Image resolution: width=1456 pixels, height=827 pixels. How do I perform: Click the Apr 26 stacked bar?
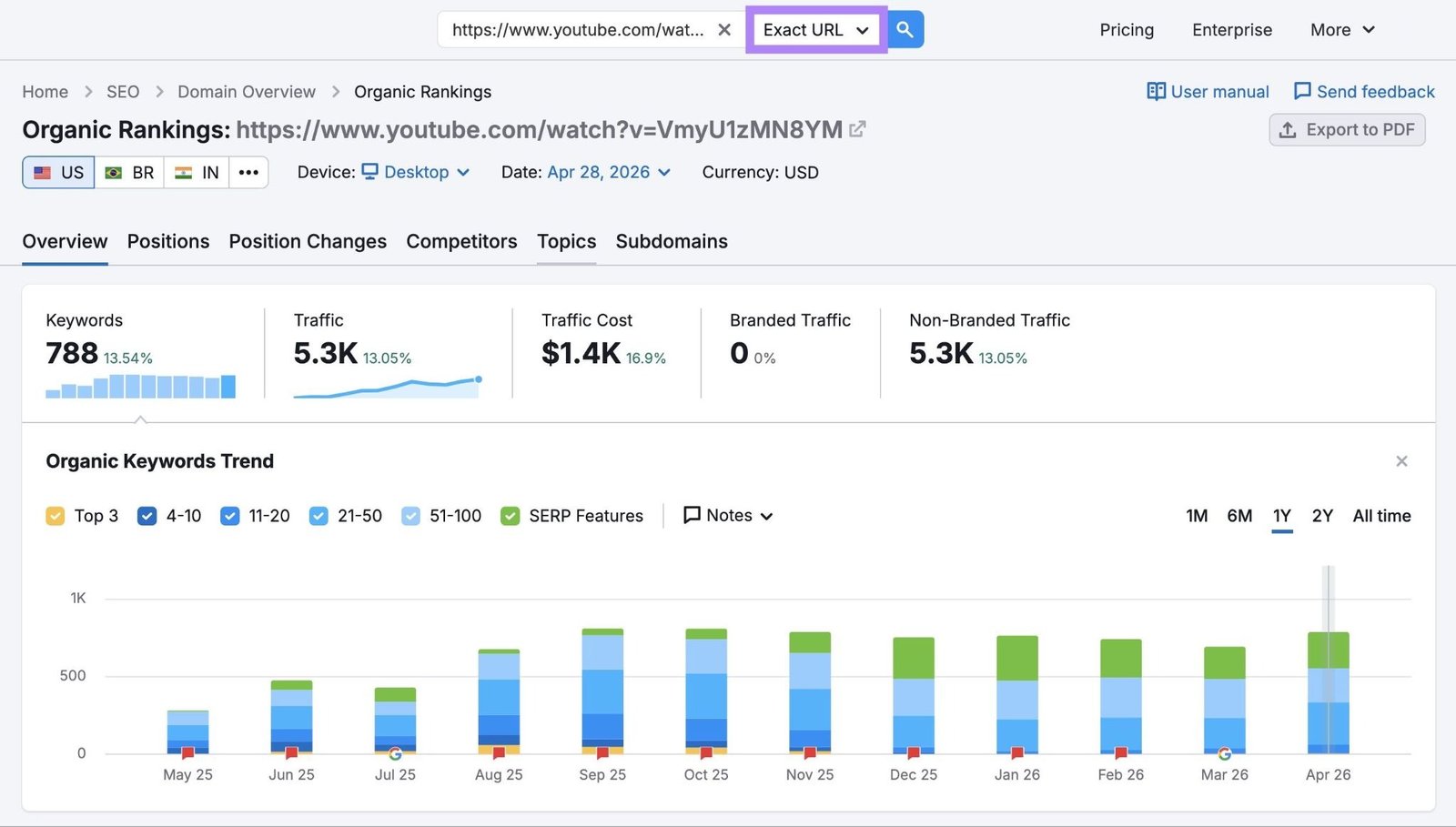coord(1329,692)
